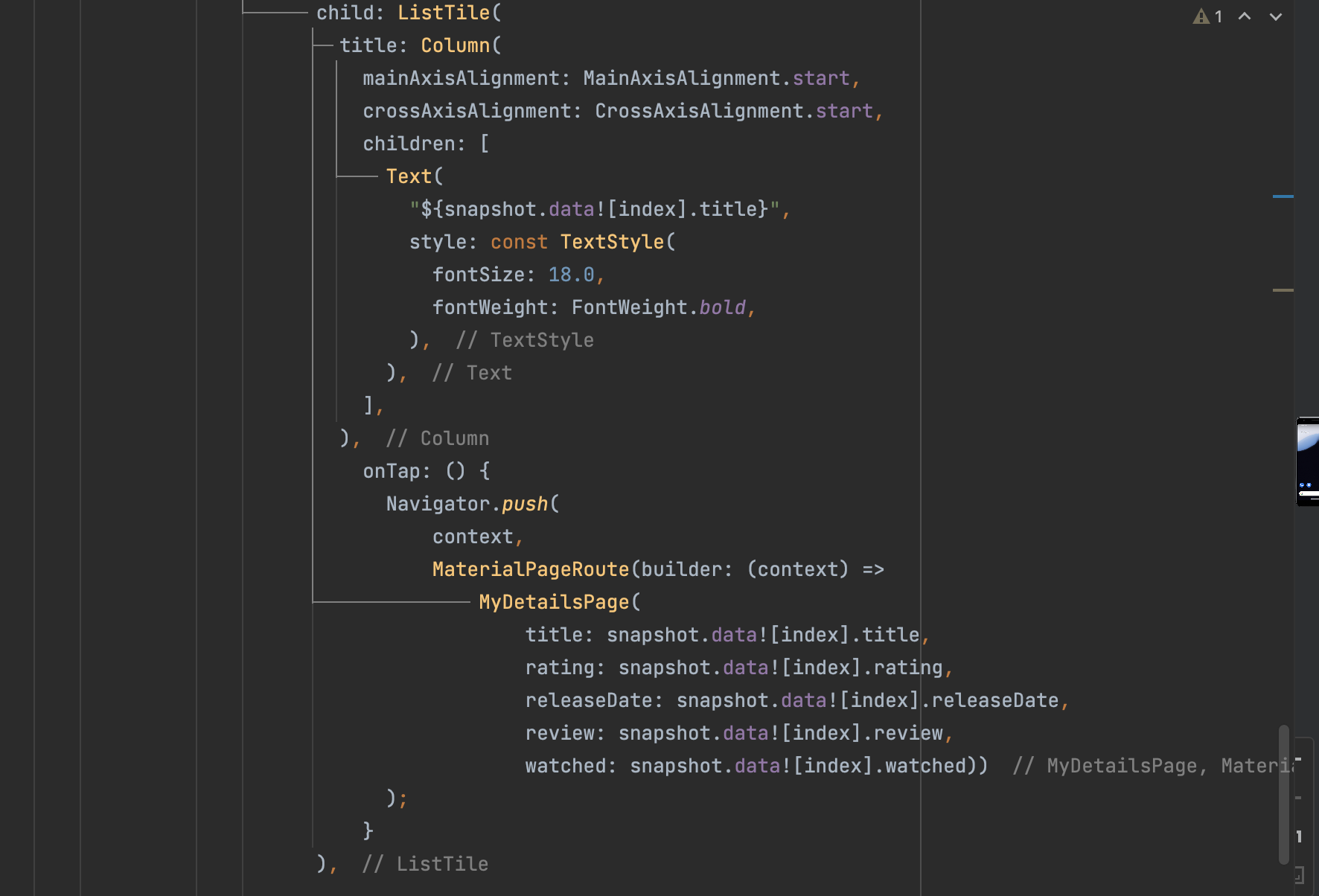Click the MyDetailsPage constructor call
This screenshot has height=896, width=1319.
click(x=554, y=601)
